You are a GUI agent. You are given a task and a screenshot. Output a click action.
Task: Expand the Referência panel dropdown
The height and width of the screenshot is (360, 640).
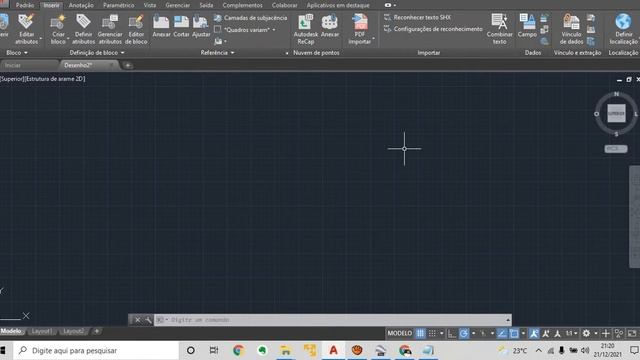click(x=232, y=53)
